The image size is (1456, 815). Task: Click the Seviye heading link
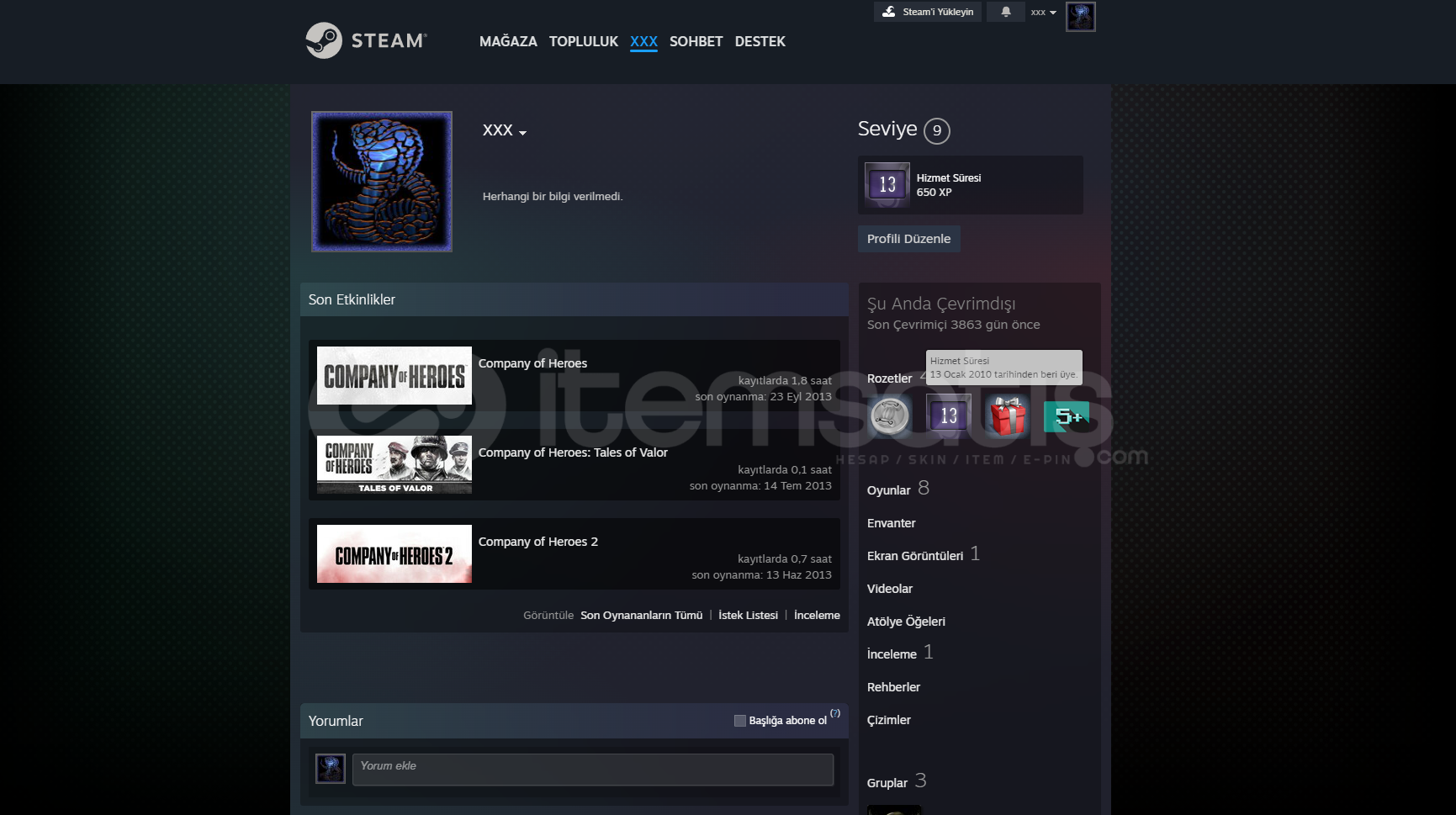(887, 129)
